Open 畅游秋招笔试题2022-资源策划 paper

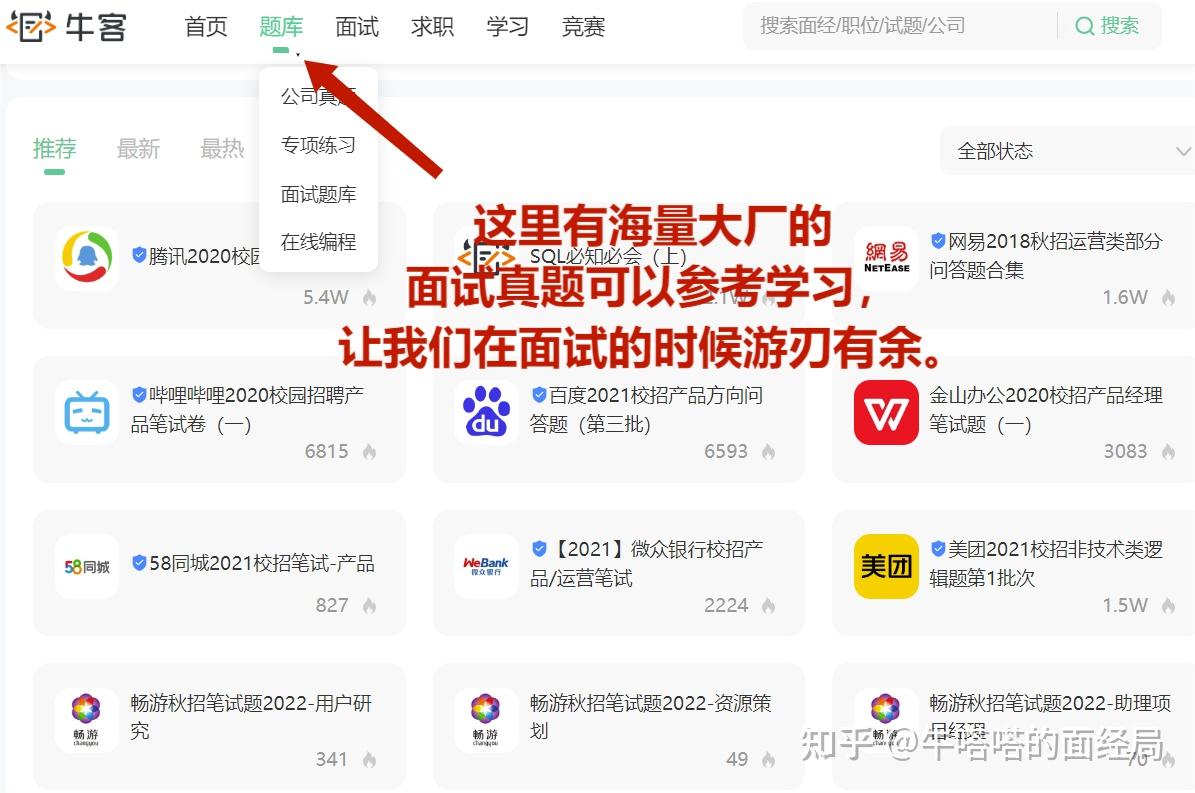click(x=650, y=716)
